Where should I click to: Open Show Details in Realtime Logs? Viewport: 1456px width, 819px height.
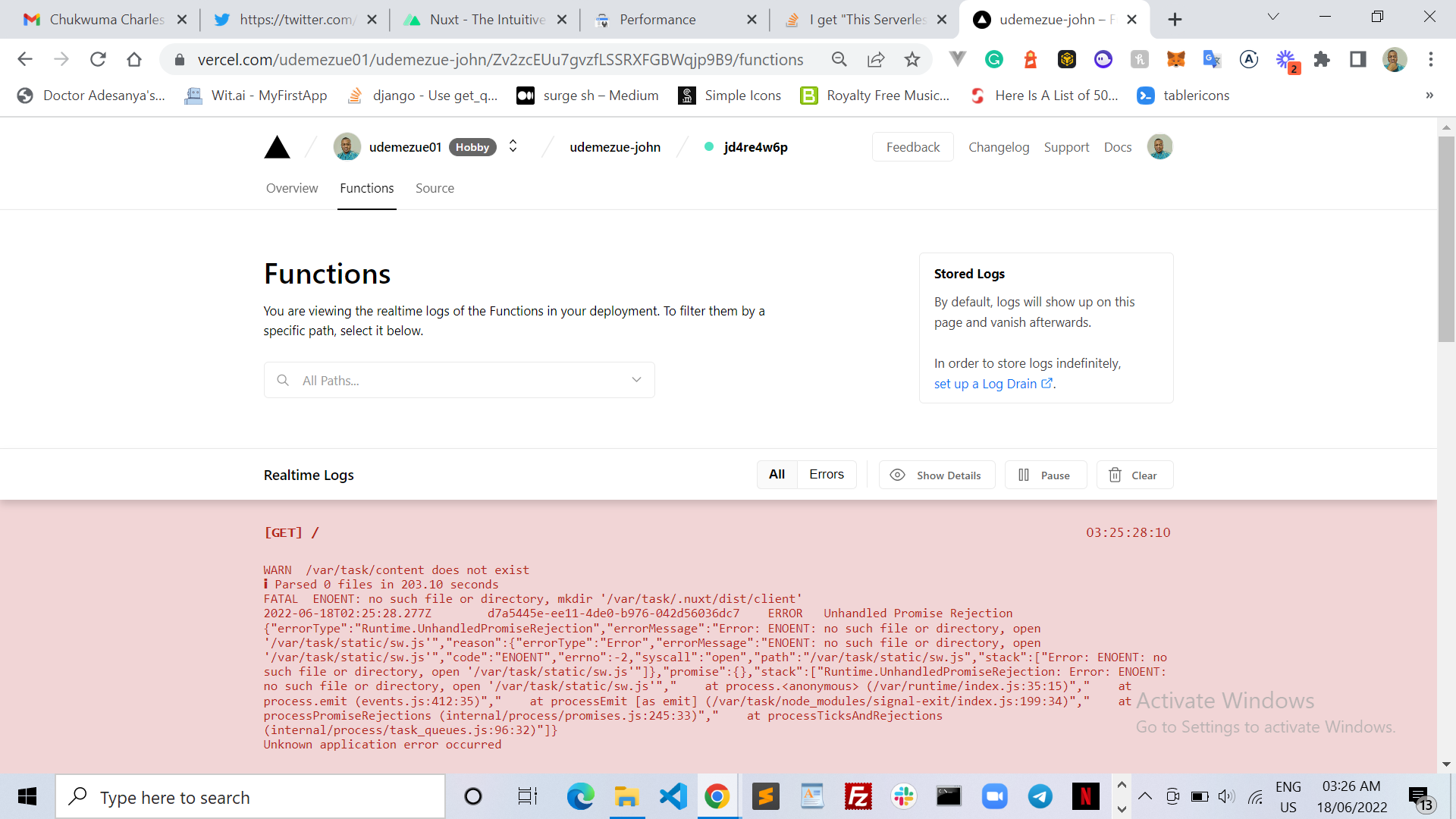tap(936, 475)
